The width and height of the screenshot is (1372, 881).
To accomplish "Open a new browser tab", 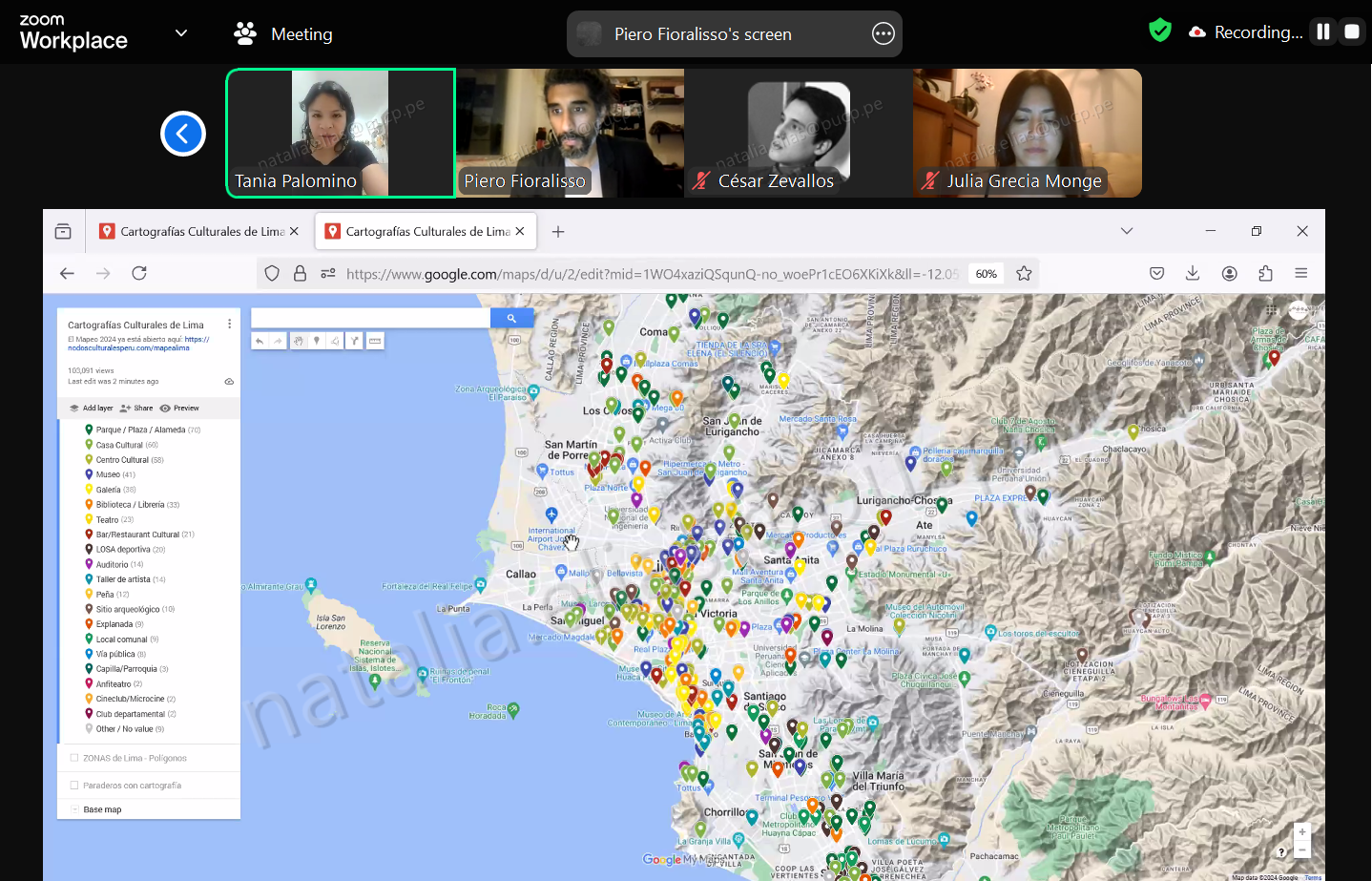I will [558, 231].
